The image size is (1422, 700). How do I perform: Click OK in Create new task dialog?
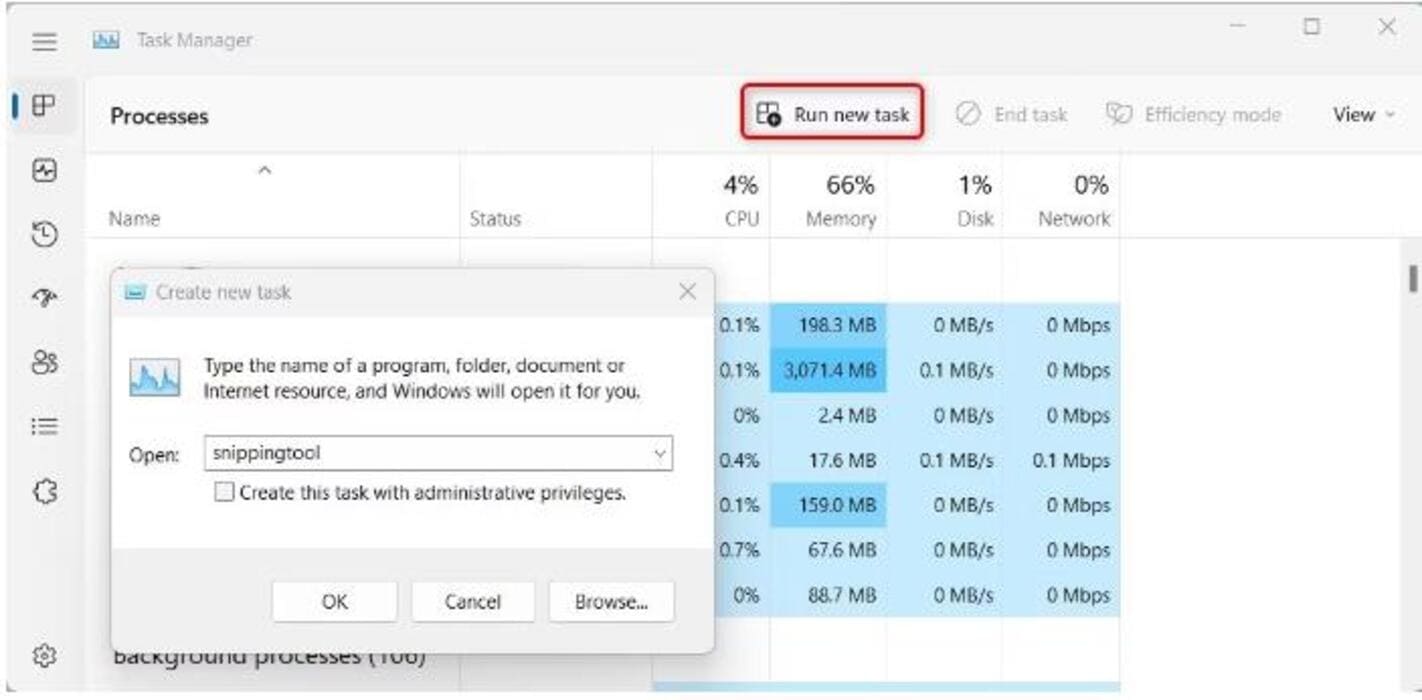click(x=335, y=602)
